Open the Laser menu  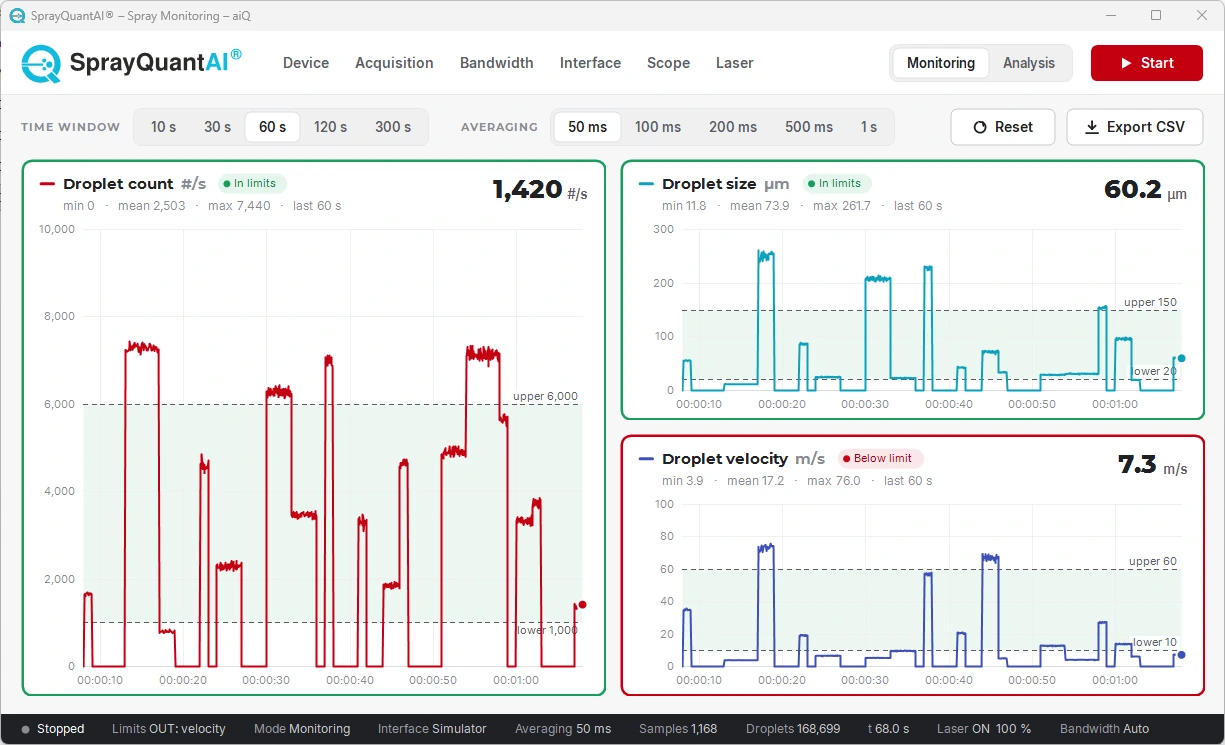(734, 63)
